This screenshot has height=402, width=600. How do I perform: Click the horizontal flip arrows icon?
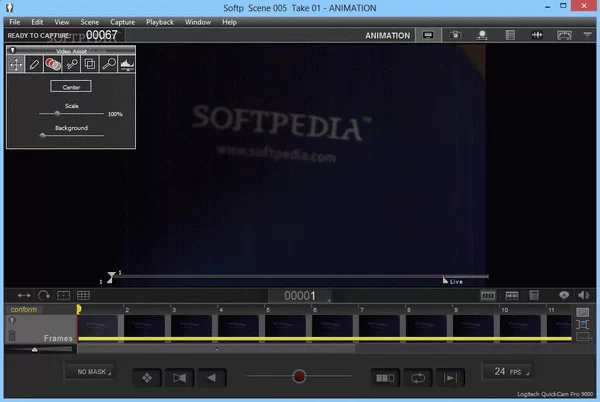tap(24, 295)
